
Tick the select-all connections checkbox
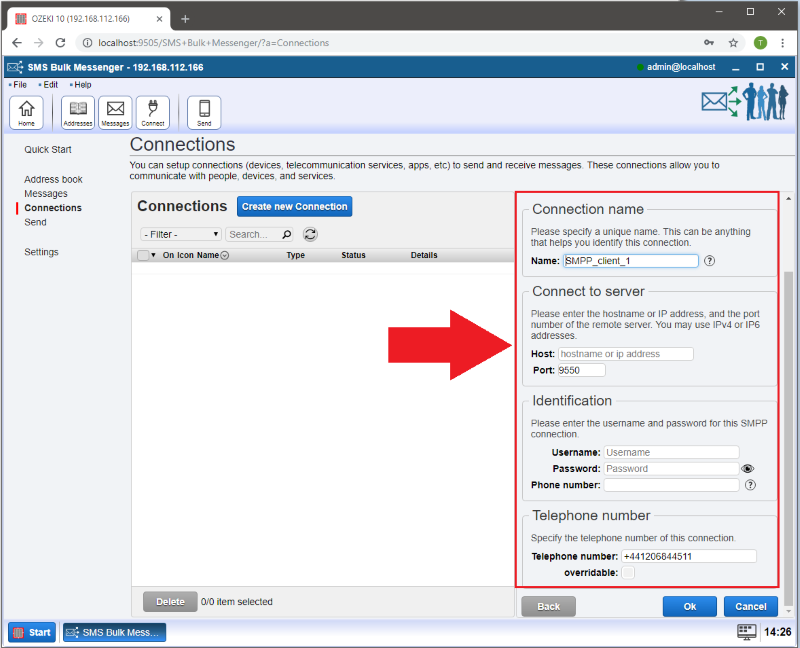143,255
